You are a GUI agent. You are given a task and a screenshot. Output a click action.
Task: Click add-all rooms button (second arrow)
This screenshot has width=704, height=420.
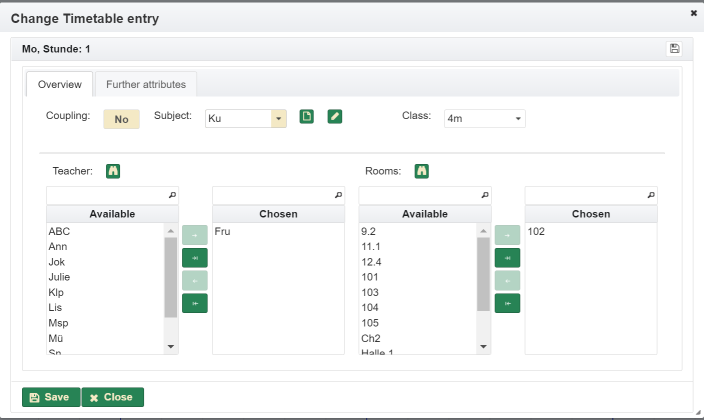(x=507, y=258)
